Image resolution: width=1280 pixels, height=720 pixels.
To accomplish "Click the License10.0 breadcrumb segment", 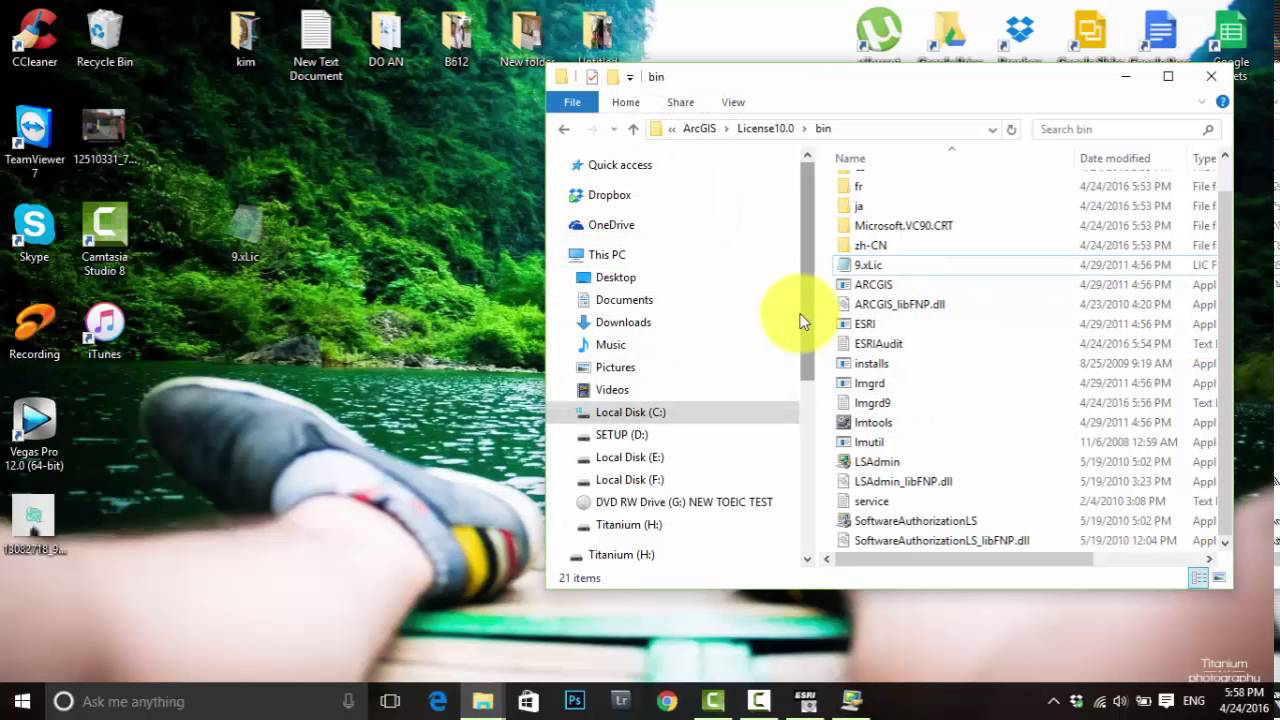I will 765,128.
